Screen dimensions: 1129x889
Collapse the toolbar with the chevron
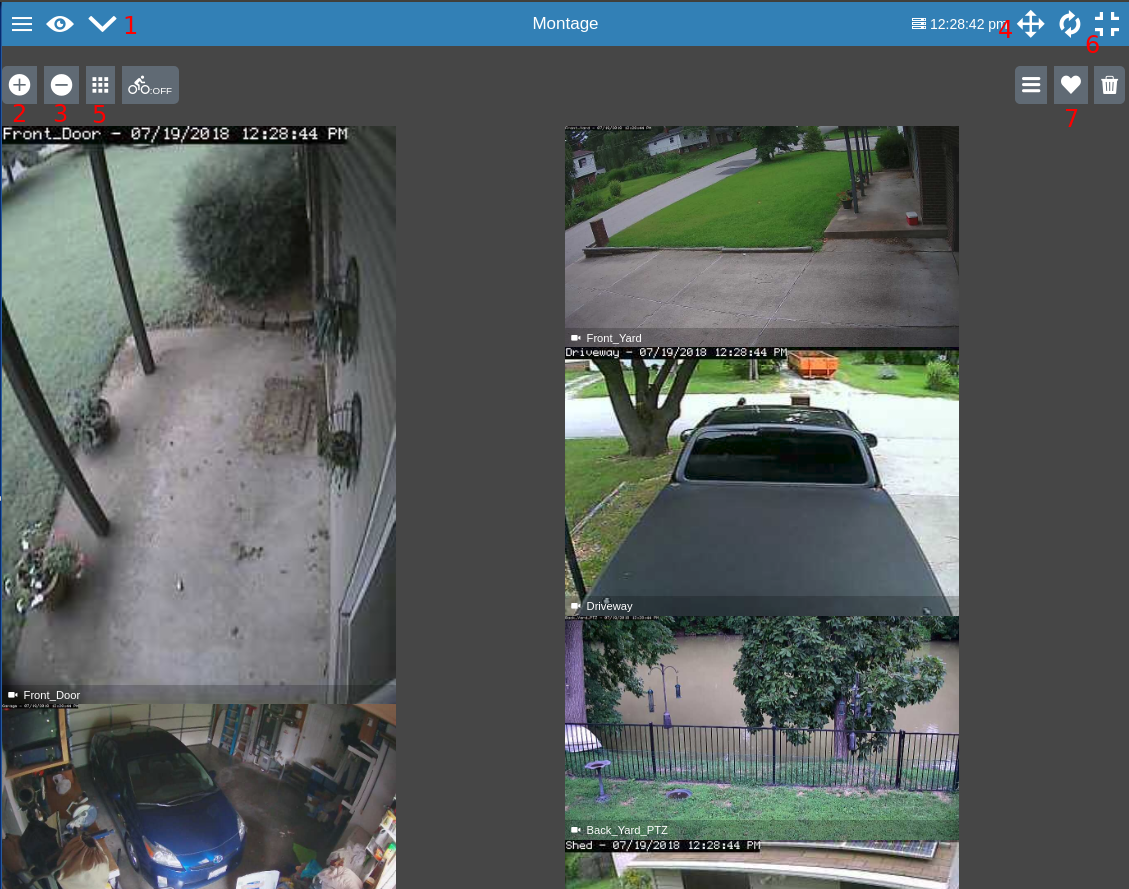coord(102,24)
